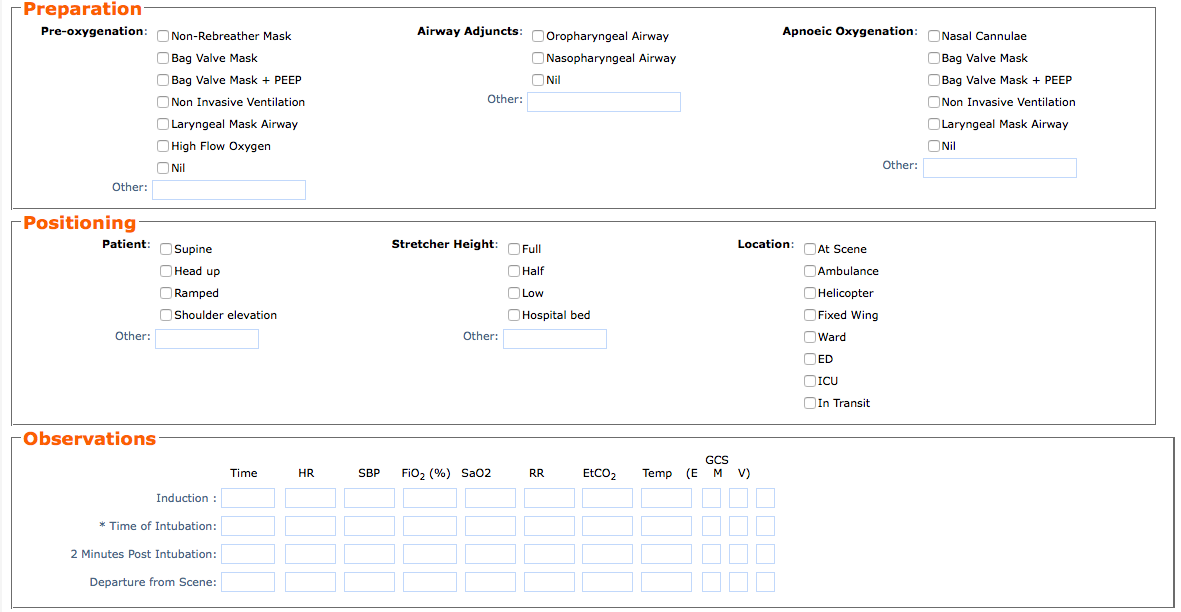Select Oropharyngeal Airway adjunct checkbox
The height and width of the screenshot is (612, 1181).
click(538, 36)
